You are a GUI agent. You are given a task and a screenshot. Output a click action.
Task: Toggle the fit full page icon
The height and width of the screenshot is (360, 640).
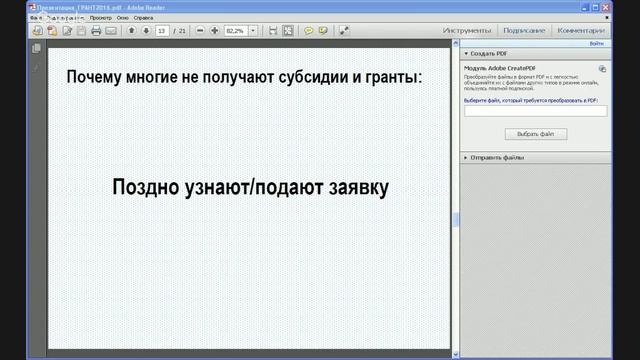point(288,31)
